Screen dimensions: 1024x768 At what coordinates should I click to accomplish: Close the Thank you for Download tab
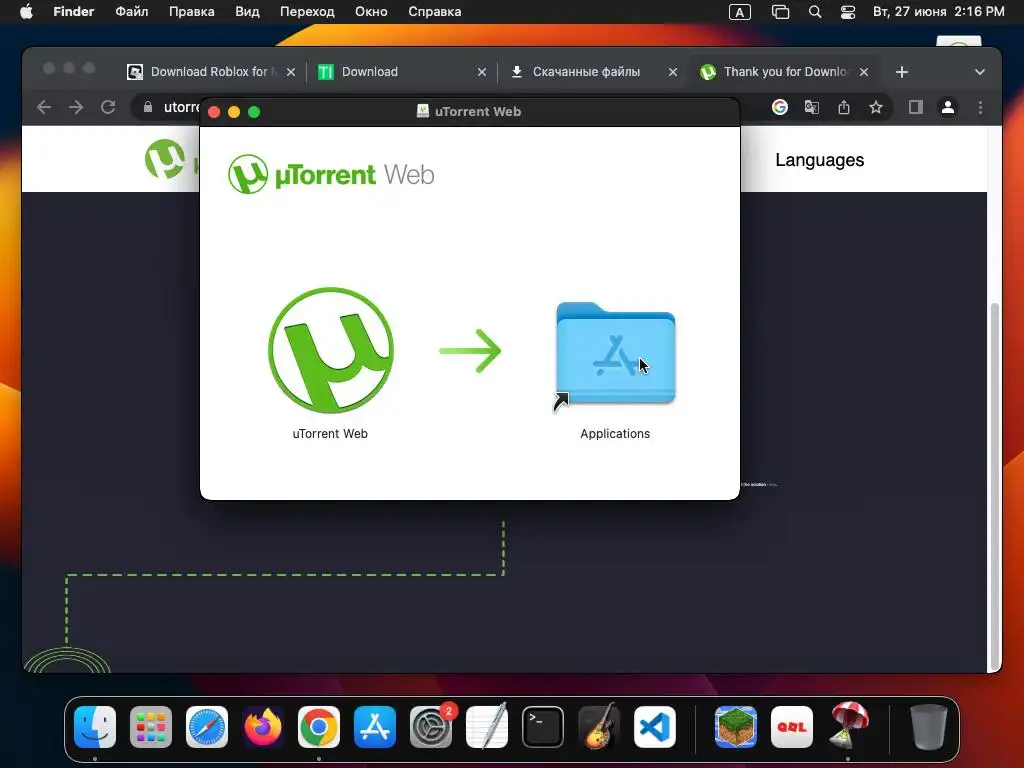pos(864,72)
